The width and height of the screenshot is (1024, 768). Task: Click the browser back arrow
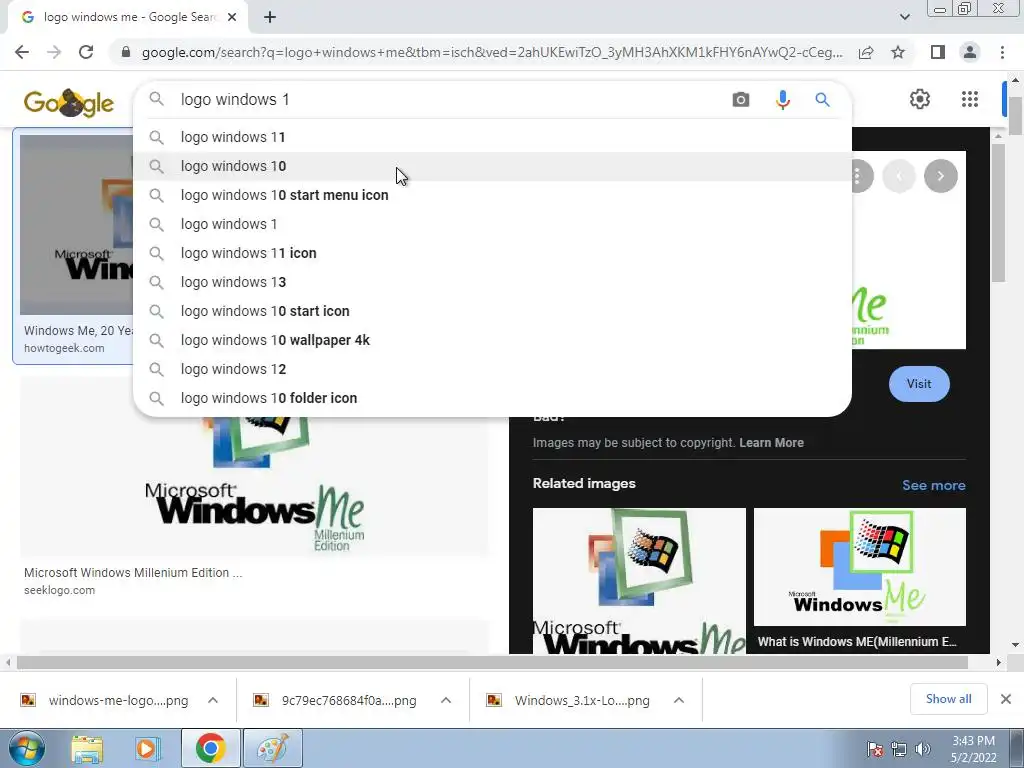point(22,52)
